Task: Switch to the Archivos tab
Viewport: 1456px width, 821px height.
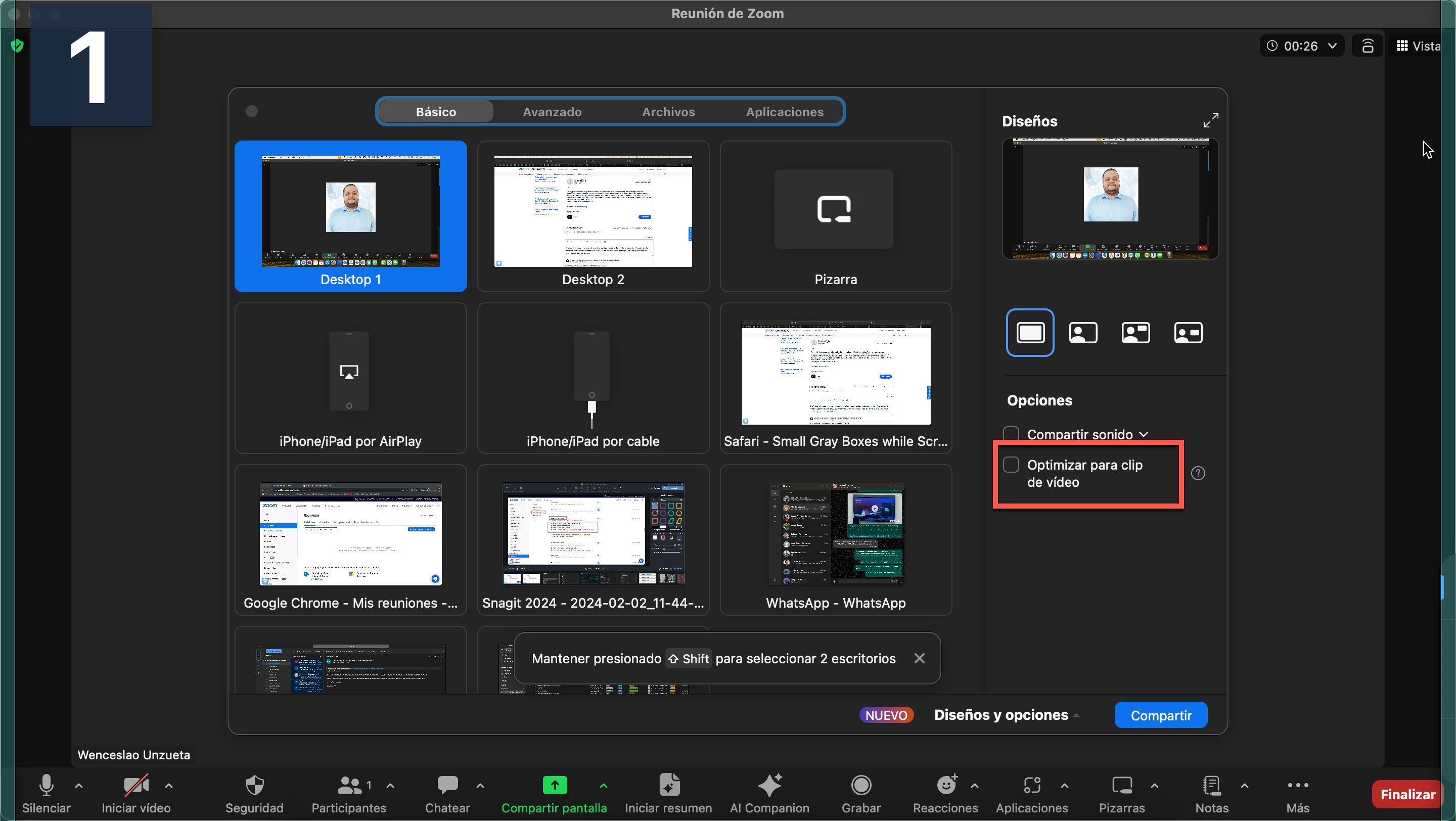Action: (x=668, y=112)
